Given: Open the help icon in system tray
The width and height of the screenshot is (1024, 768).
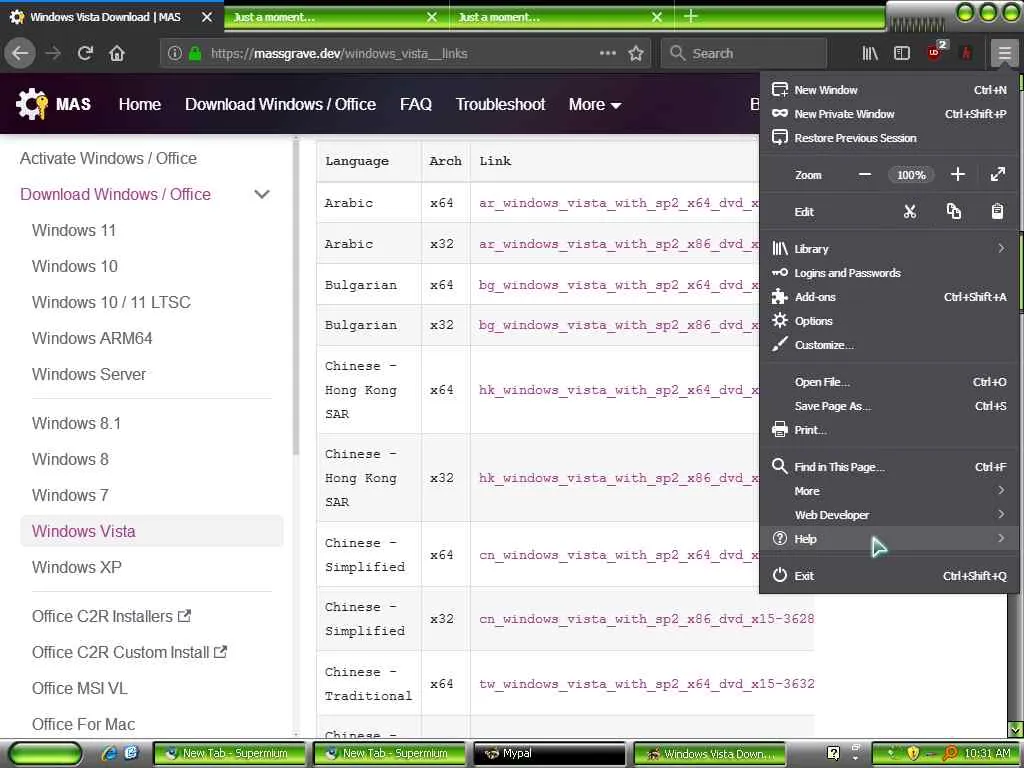Looking at the screenshot, I should pos(833,753).
